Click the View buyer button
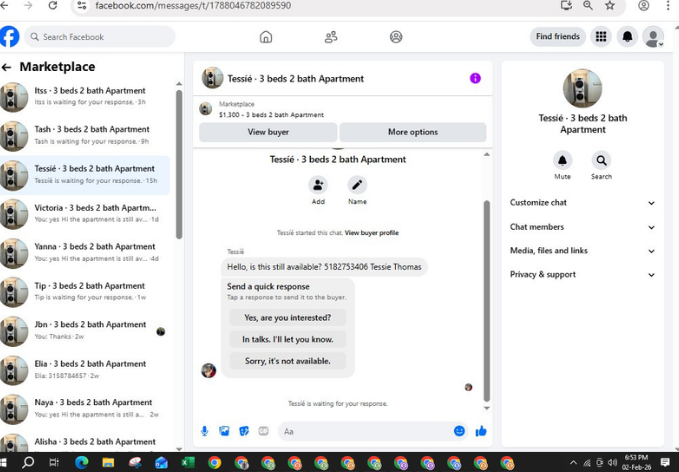679x472 pixels. click(268, 132)
